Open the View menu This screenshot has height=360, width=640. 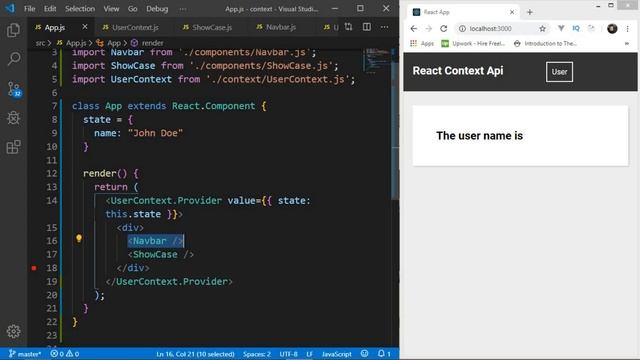(111, 9)
